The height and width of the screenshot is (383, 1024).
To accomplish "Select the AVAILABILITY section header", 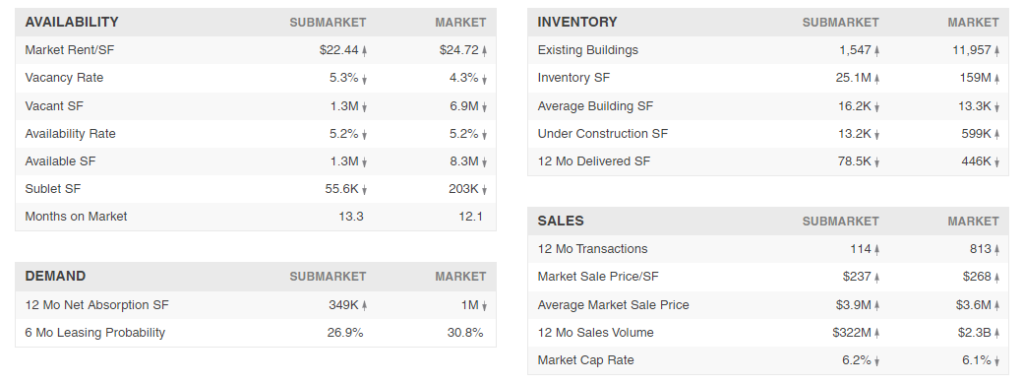I will (x=72, y=22).
